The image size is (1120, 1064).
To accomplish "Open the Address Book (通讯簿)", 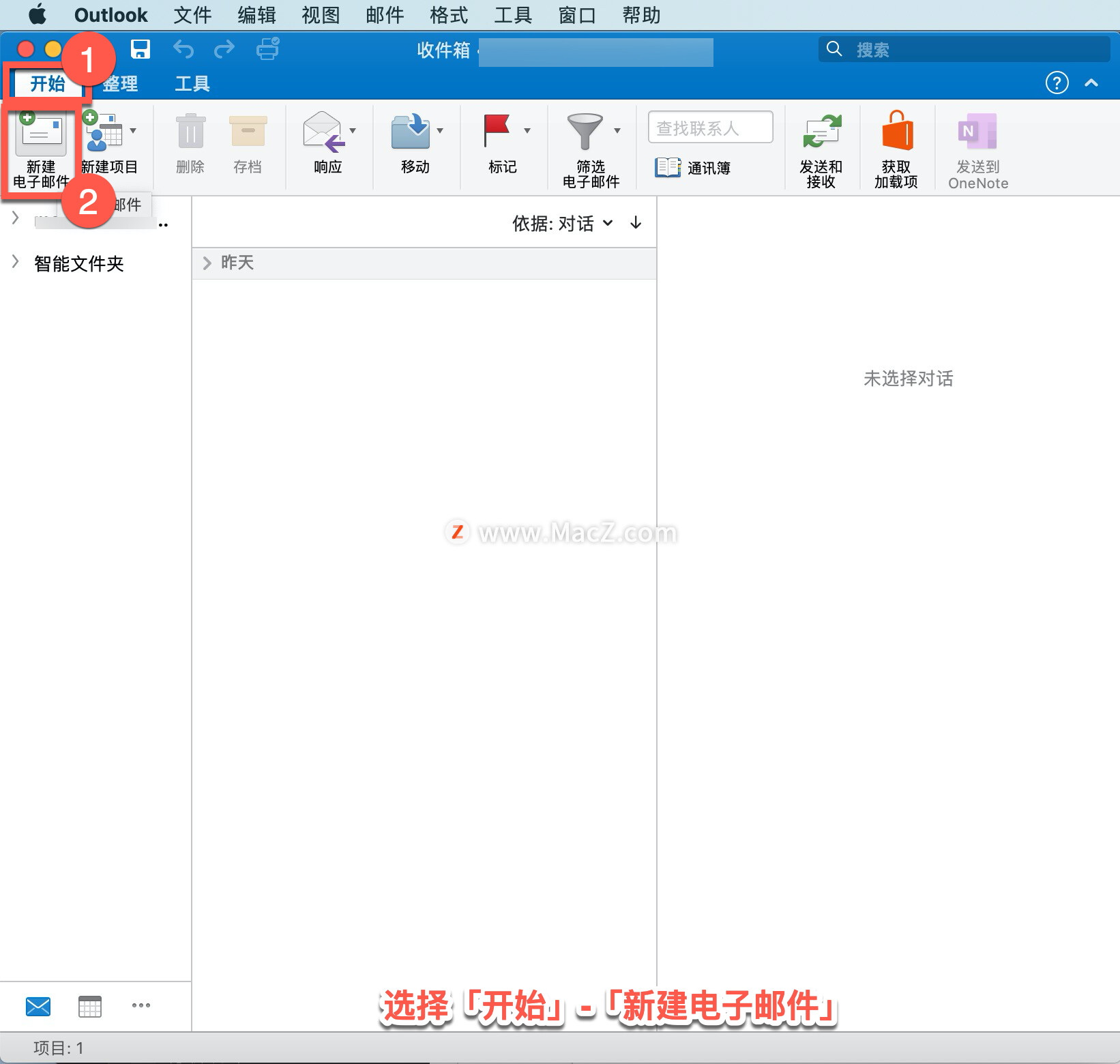I will coord(692,168).
